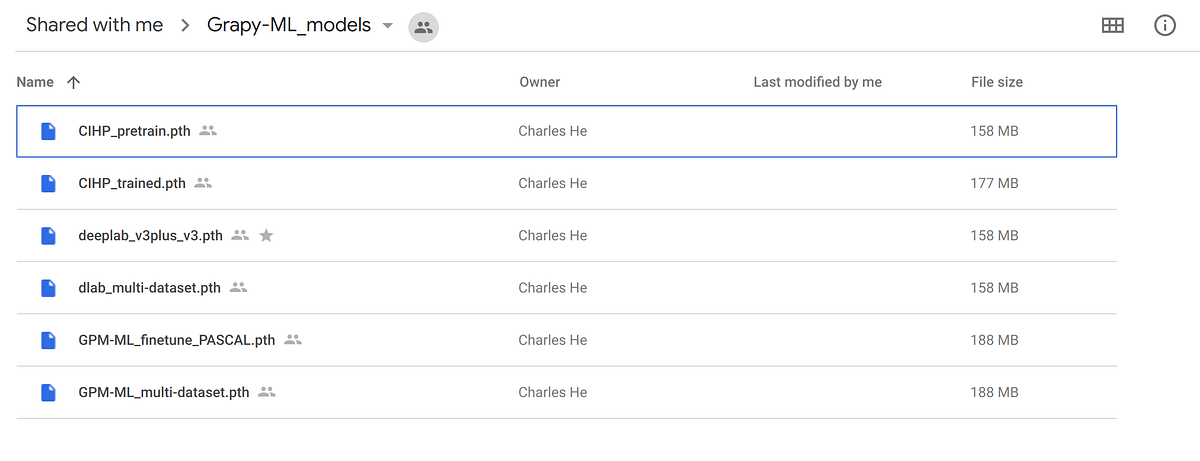Click star icon next to deeplab_v3plus_v3.pth

266,236
